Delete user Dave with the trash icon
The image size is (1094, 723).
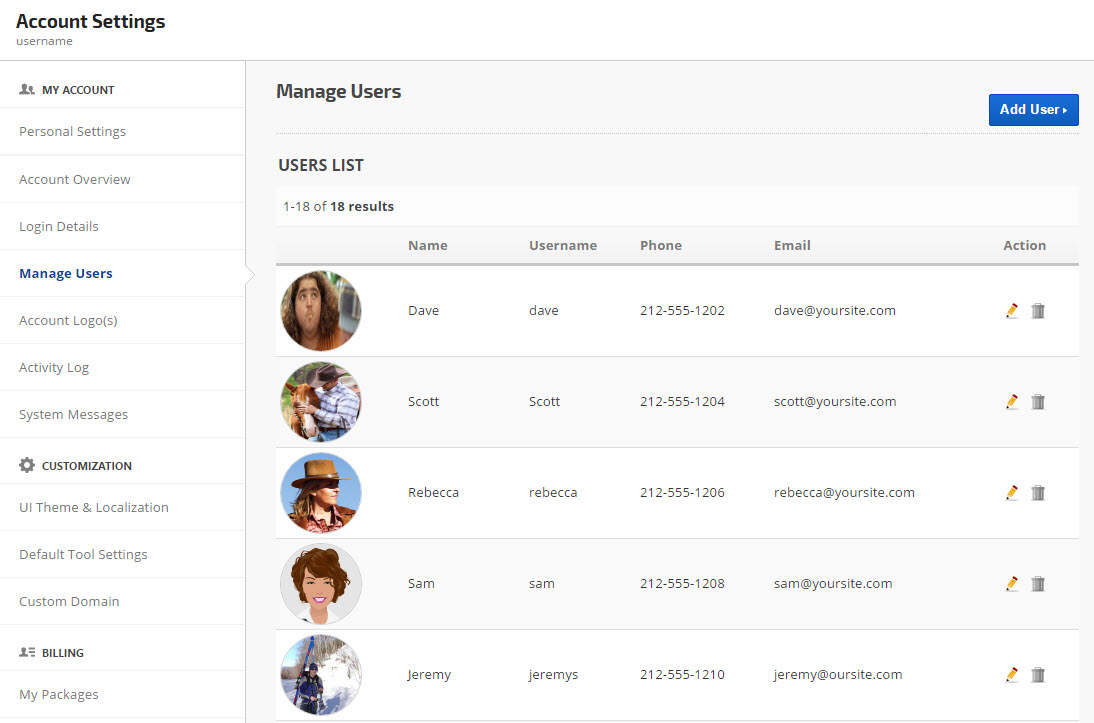click(1038, 311)
